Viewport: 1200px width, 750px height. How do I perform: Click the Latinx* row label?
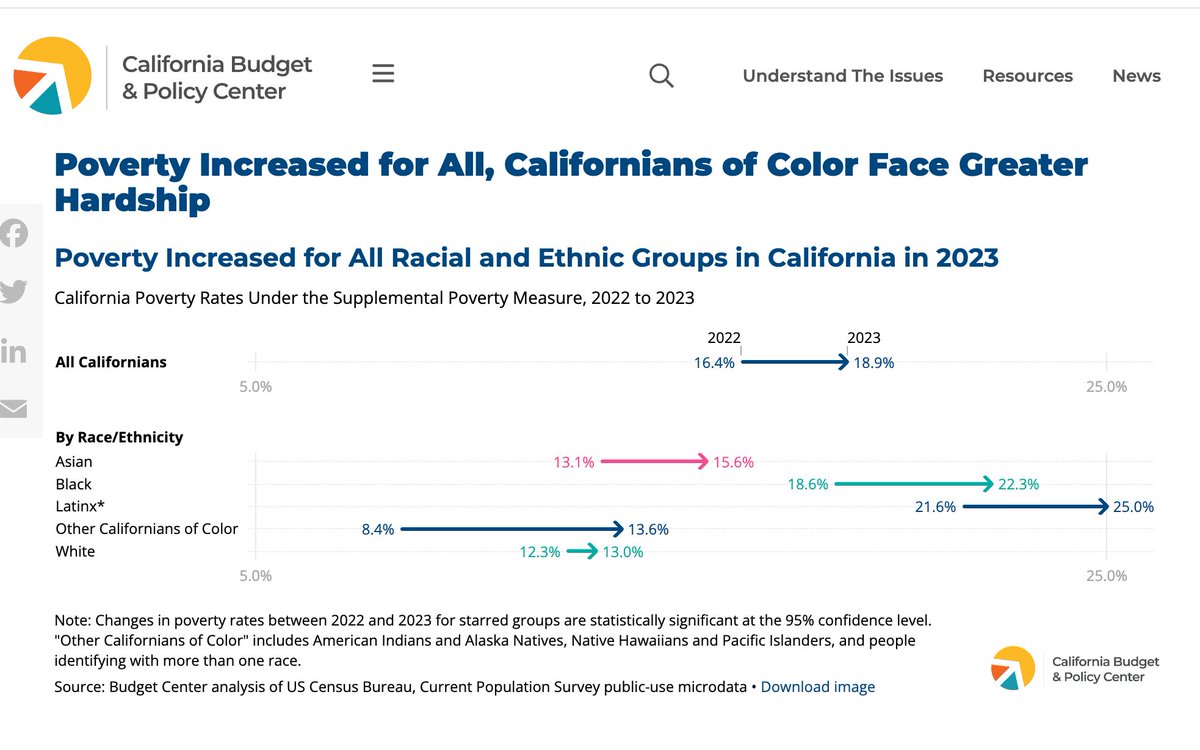coord(80,506)
